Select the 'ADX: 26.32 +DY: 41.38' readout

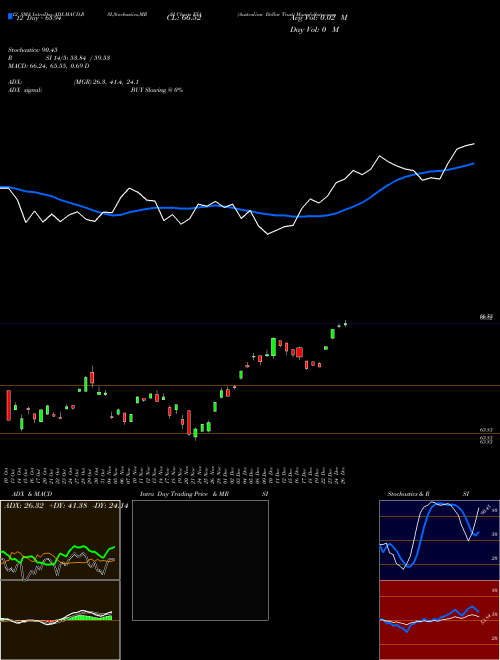click(x=46, y=506)
